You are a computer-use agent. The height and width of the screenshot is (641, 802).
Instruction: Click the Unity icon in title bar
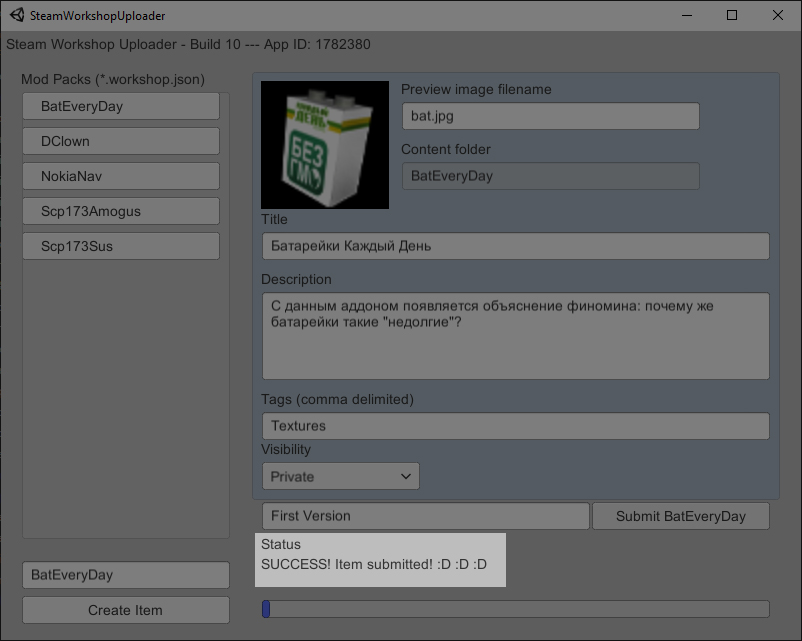point(17,15)
